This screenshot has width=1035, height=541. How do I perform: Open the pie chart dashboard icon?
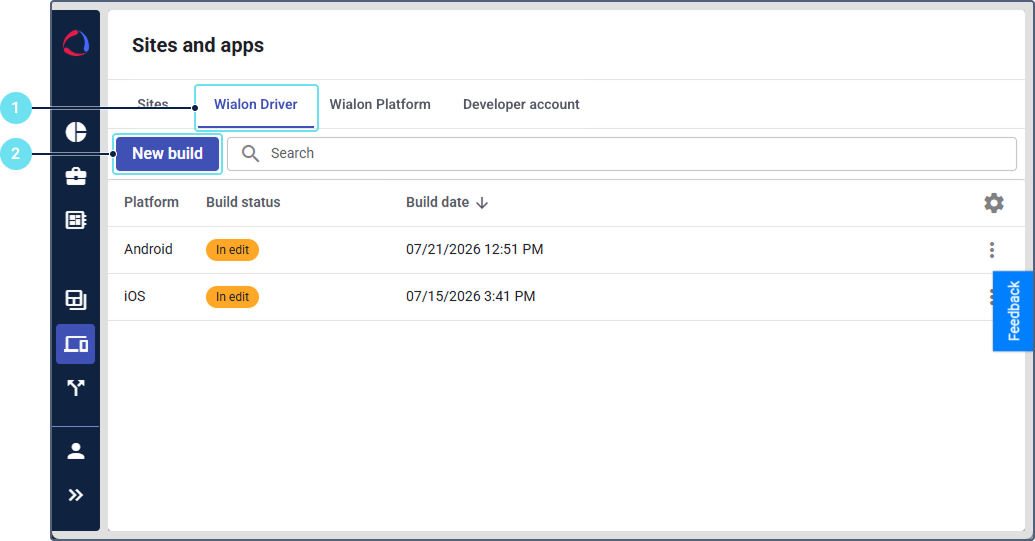pos(76,132)
